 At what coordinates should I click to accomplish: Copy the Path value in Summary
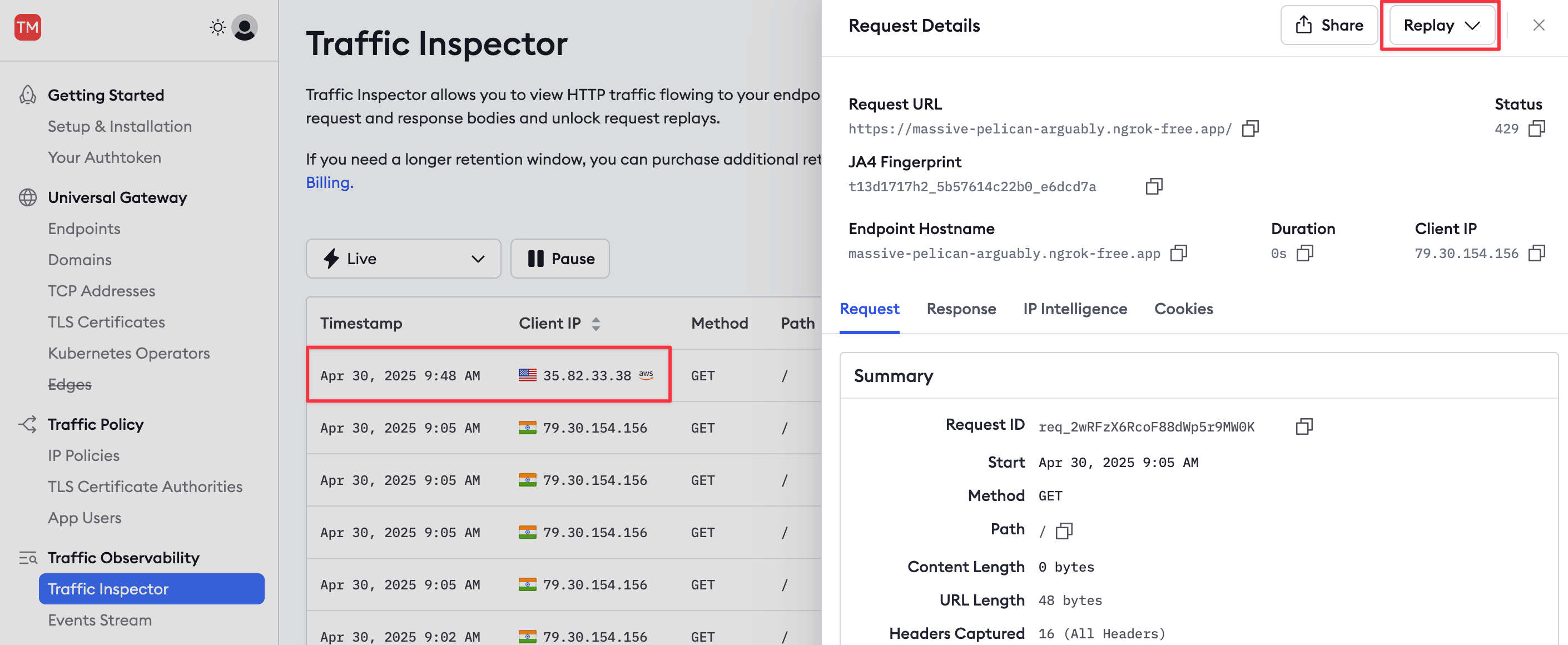(1064, 531)
